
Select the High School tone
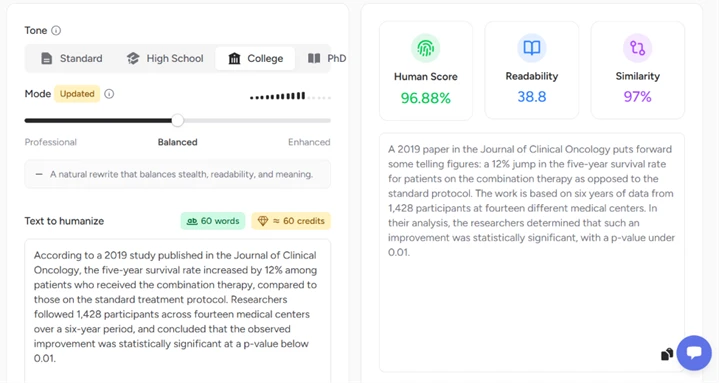tap(165, 59)
